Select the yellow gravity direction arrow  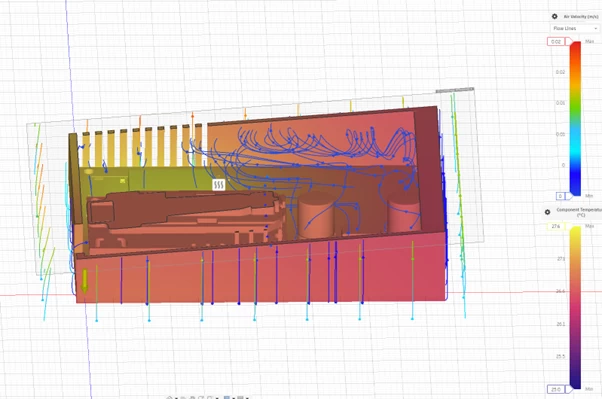[84, 281]
